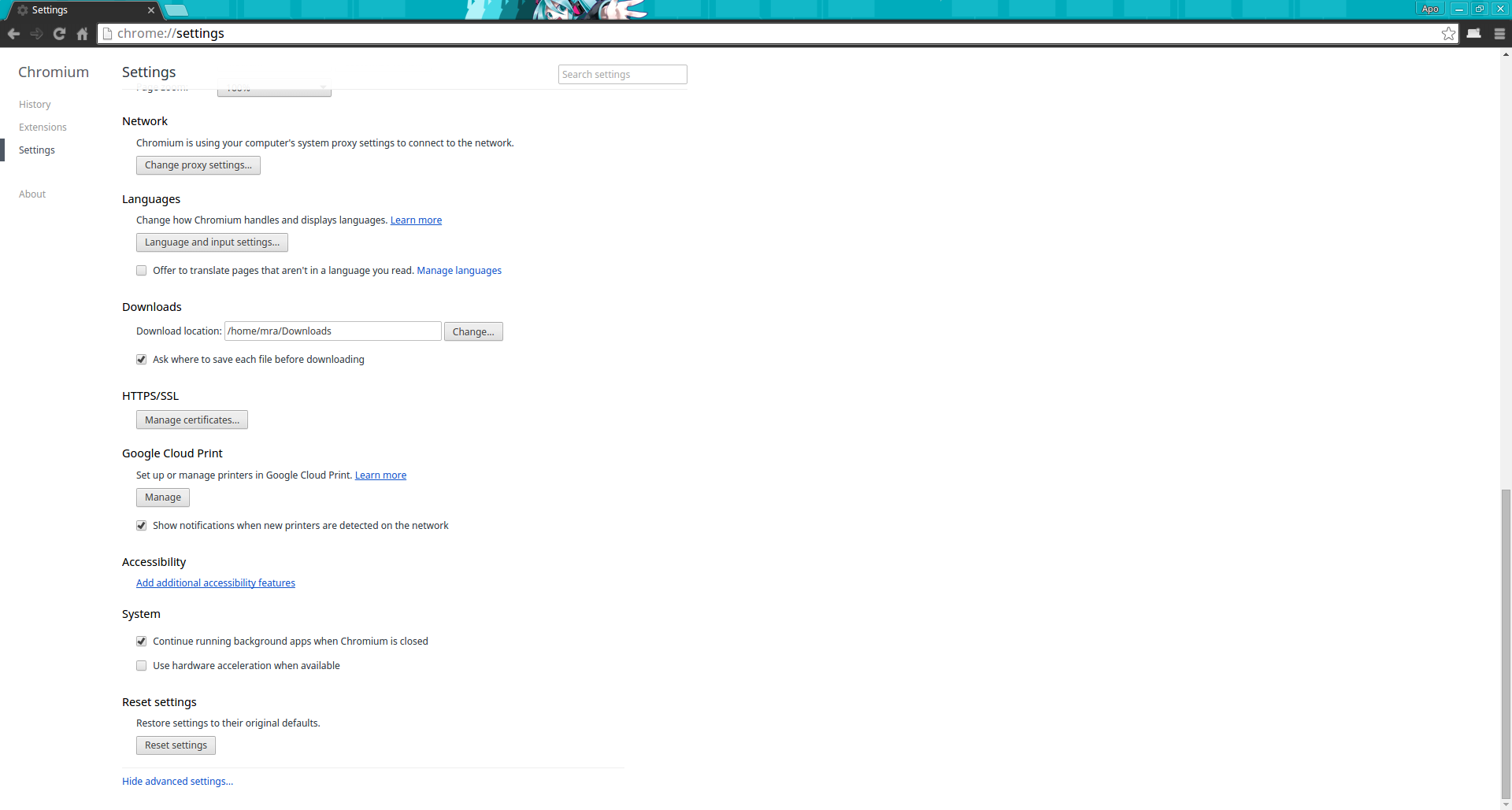Click Manage cloud printers button
Screen dimensions: 1512x810
coord(163,497)
